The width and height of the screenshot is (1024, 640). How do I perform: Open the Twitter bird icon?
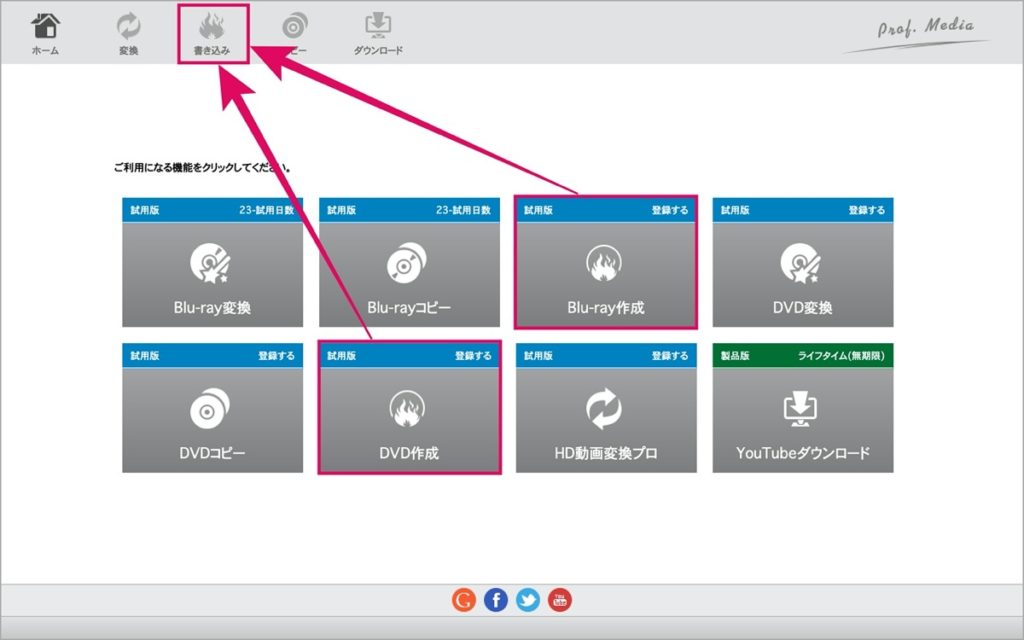pos(528,600)
